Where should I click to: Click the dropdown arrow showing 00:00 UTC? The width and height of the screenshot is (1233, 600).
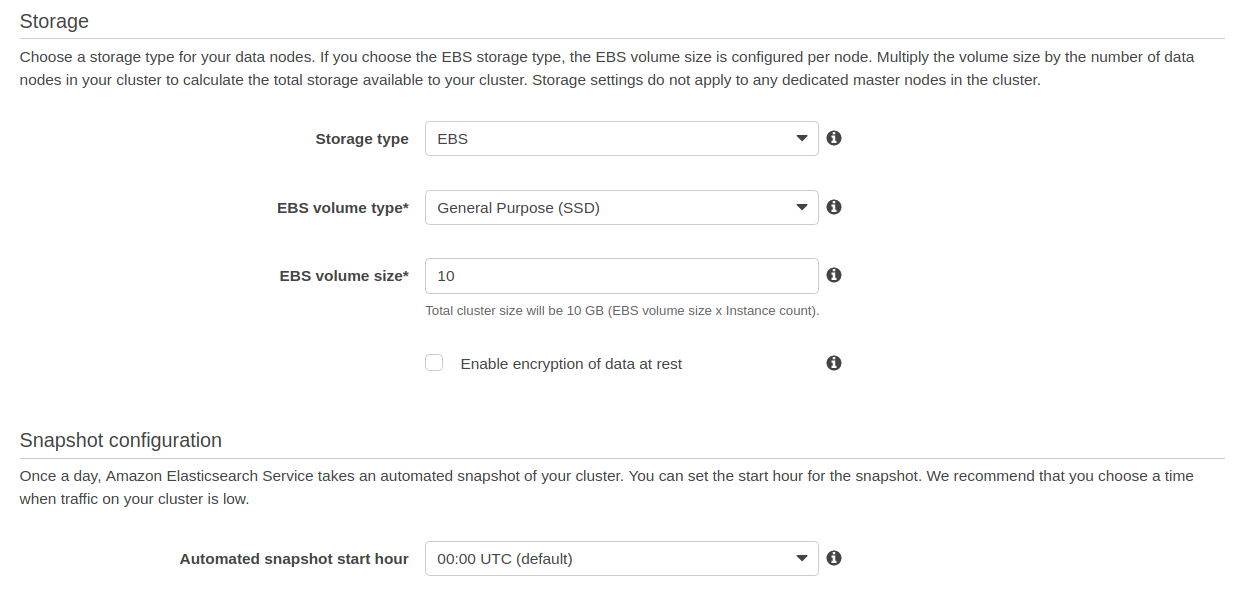pos(801,558)
